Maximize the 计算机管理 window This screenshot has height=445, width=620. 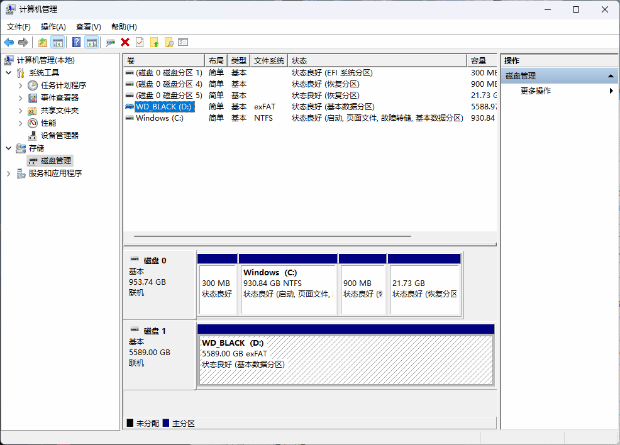point(576,9)
